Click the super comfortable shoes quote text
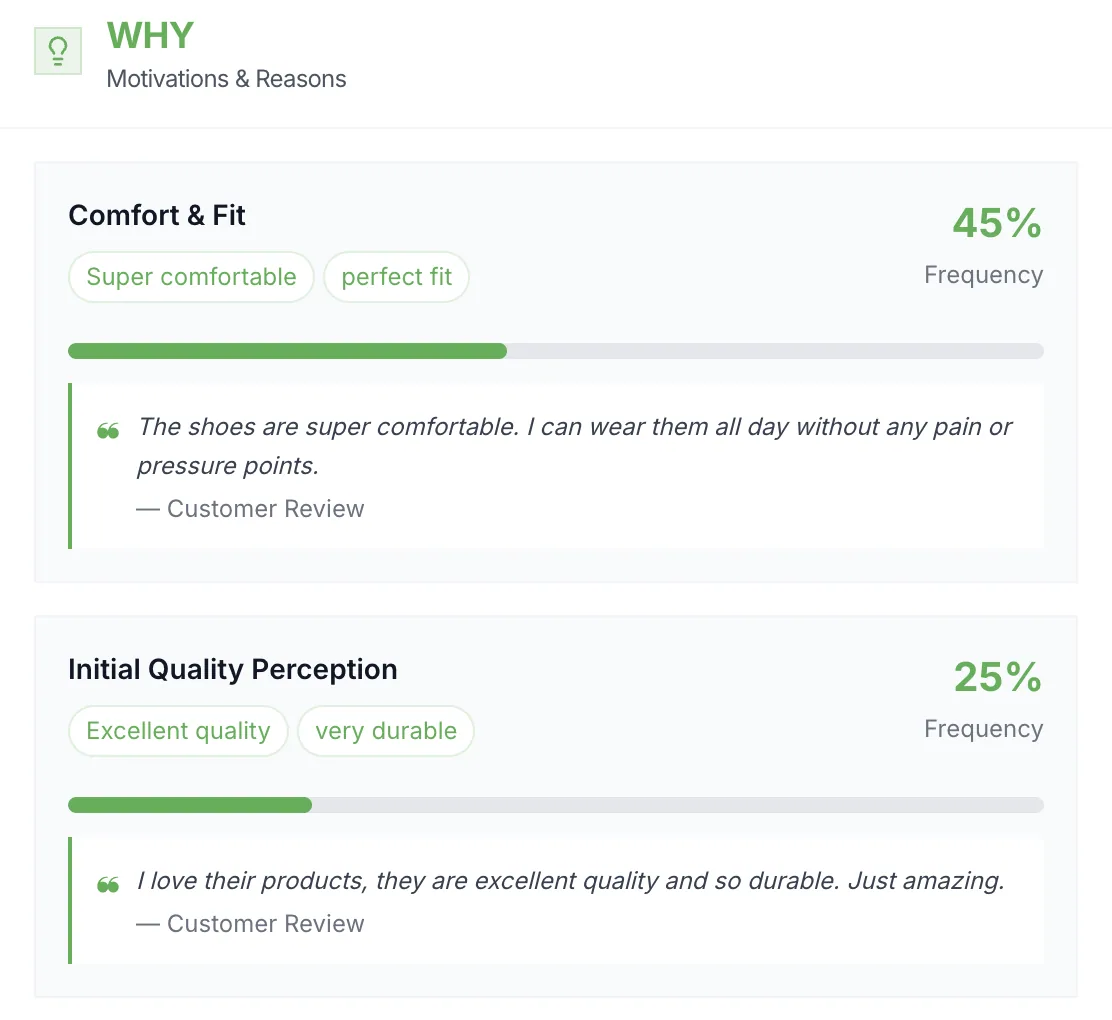 point(574,446)
